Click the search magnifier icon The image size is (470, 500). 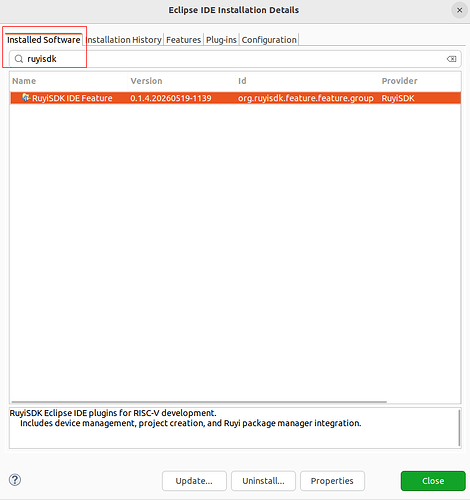pyautogui.click(x=19, y=59)
